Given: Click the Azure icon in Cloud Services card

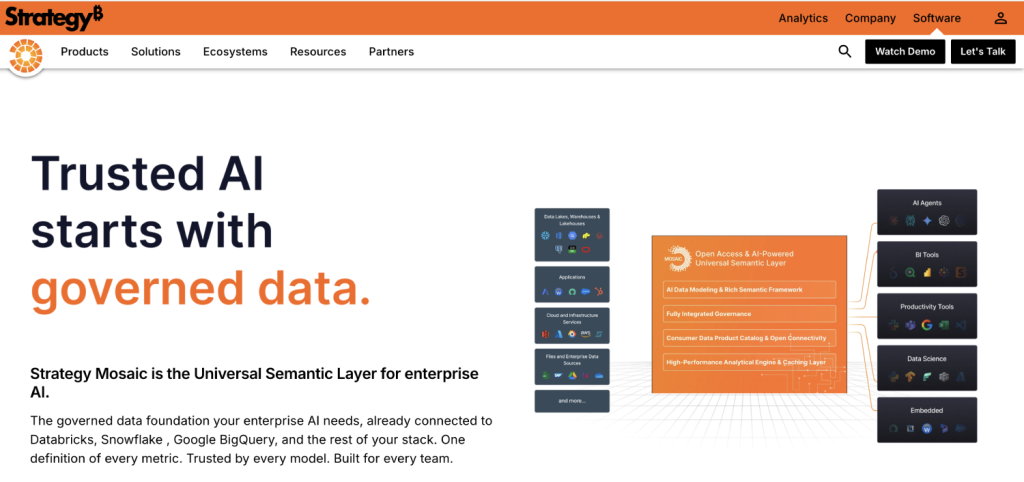Looking at the screenshot, I should coord(558,334).
